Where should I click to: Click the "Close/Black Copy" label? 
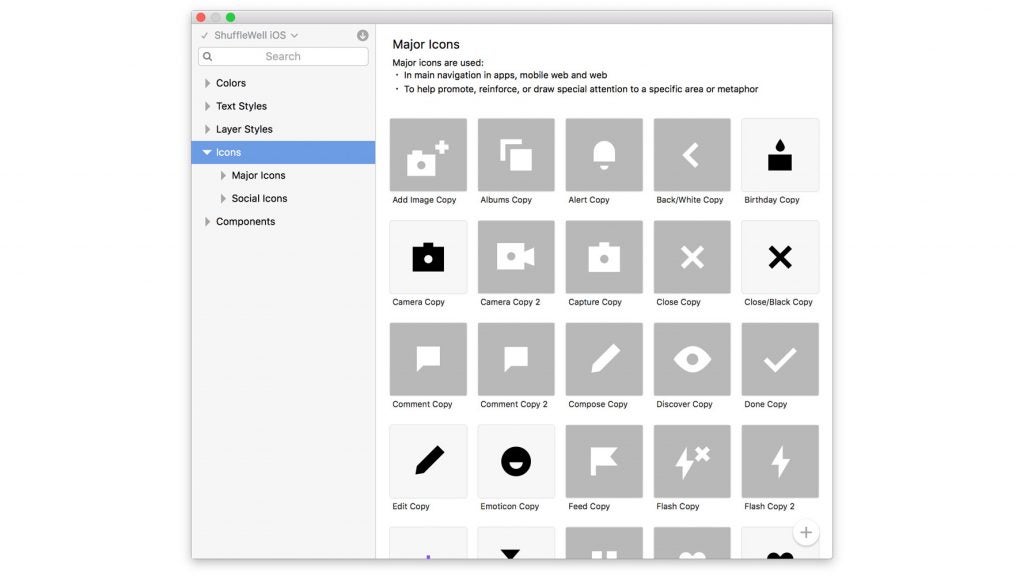click(778, 302)
